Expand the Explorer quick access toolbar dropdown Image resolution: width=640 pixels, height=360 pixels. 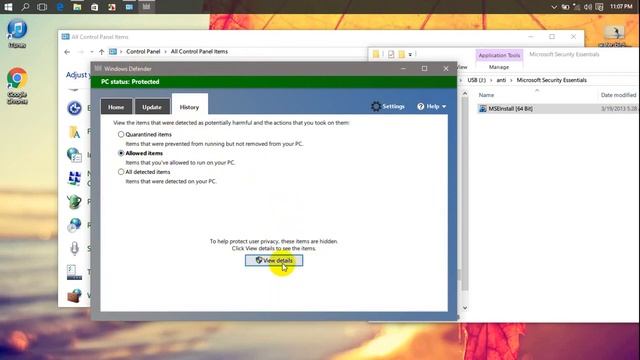click(410, 54)
